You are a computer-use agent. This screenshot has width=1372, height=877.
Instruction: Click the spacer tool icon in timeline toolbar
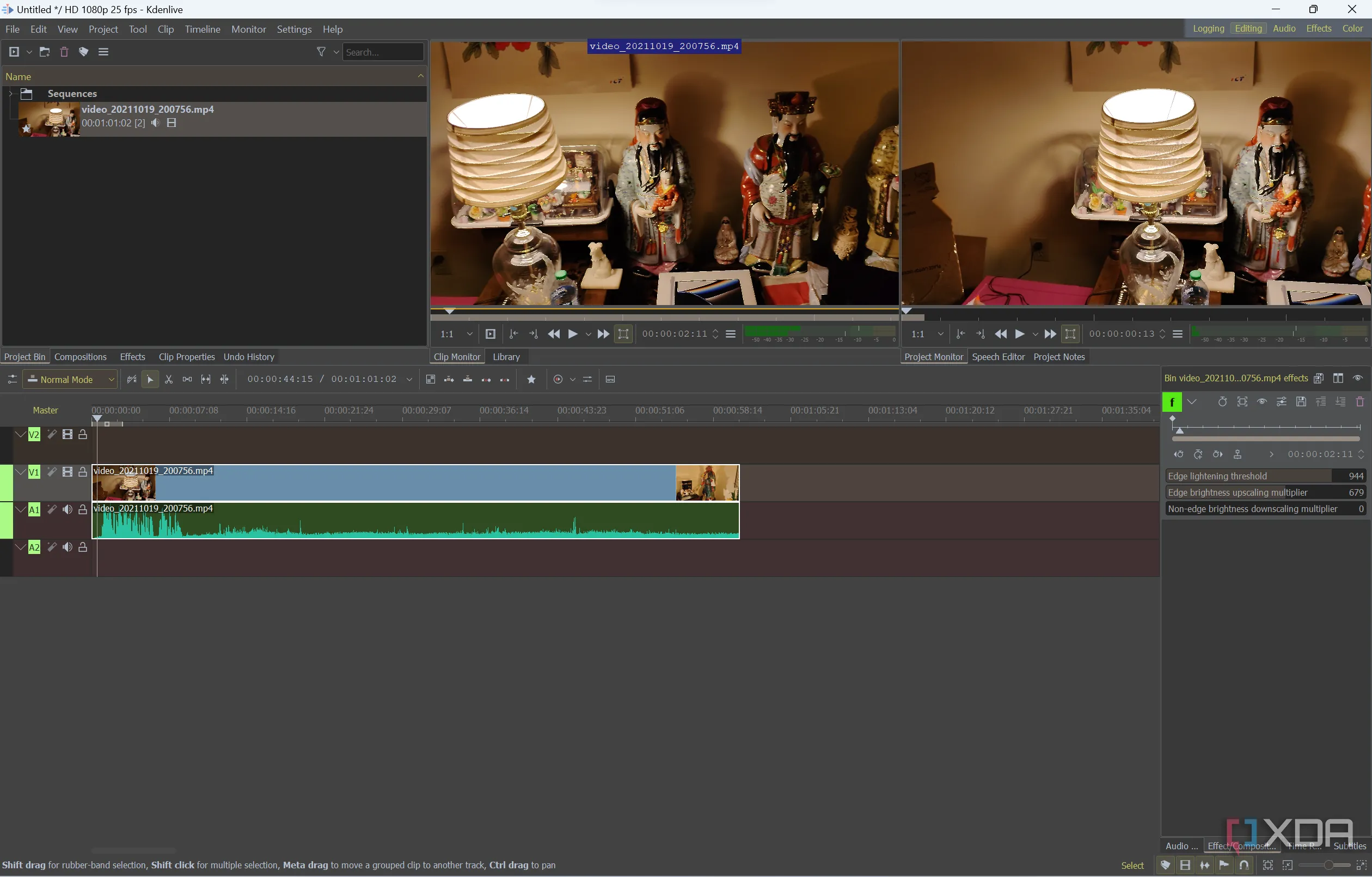(x=187, y=379)
